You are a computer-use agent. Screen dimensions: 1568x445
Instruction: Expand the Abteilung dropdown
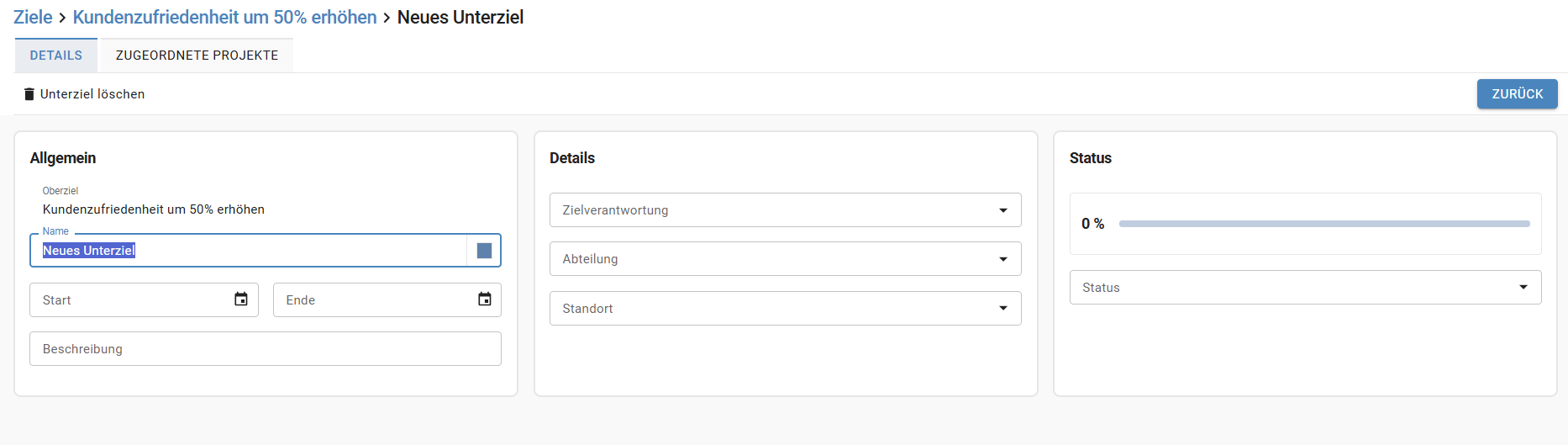(786, 259)
